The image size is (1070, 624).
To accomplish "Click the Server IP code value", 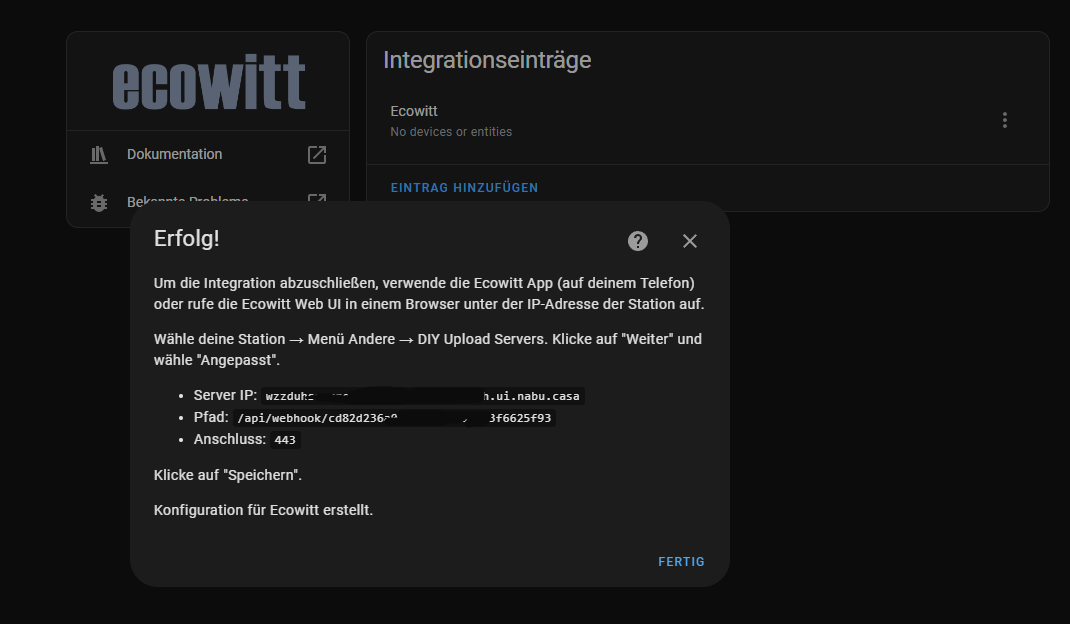I will 422,396.
